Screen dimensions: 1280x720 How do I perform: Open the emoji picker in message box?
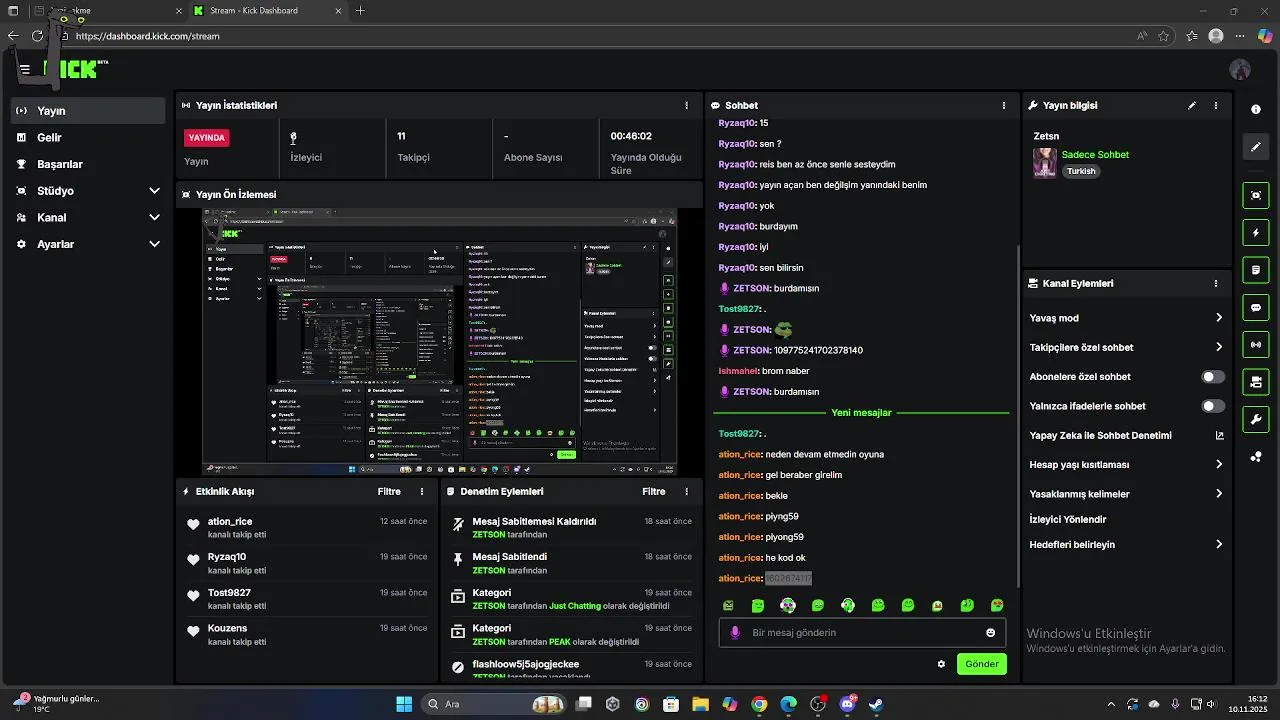click(991, 633)
